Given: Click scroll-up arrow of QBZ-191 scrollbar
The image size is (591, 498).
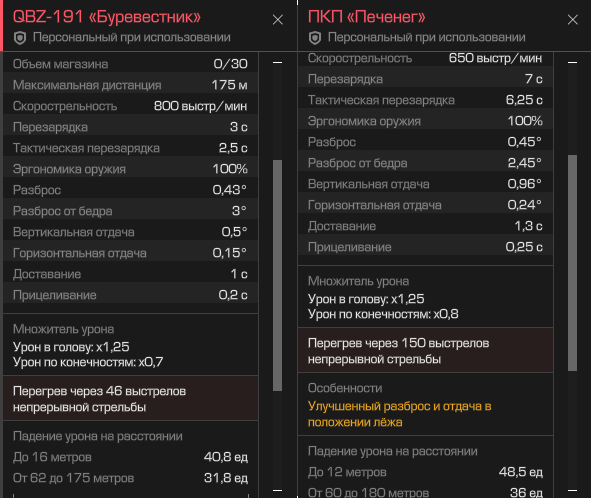Looking at the screenshot, I should 277,62.
